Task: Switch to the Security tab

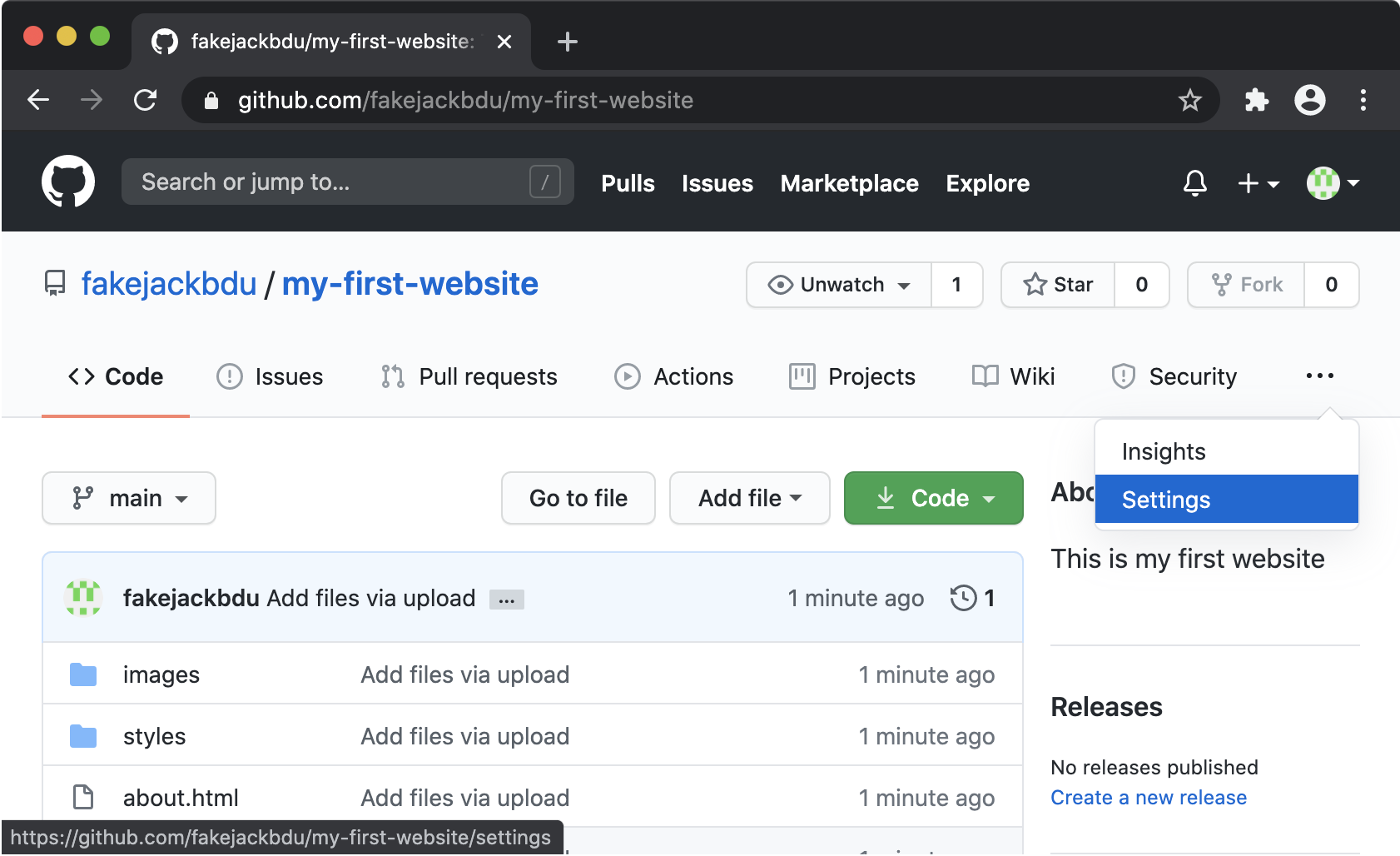Action: tap(1174, 376)
